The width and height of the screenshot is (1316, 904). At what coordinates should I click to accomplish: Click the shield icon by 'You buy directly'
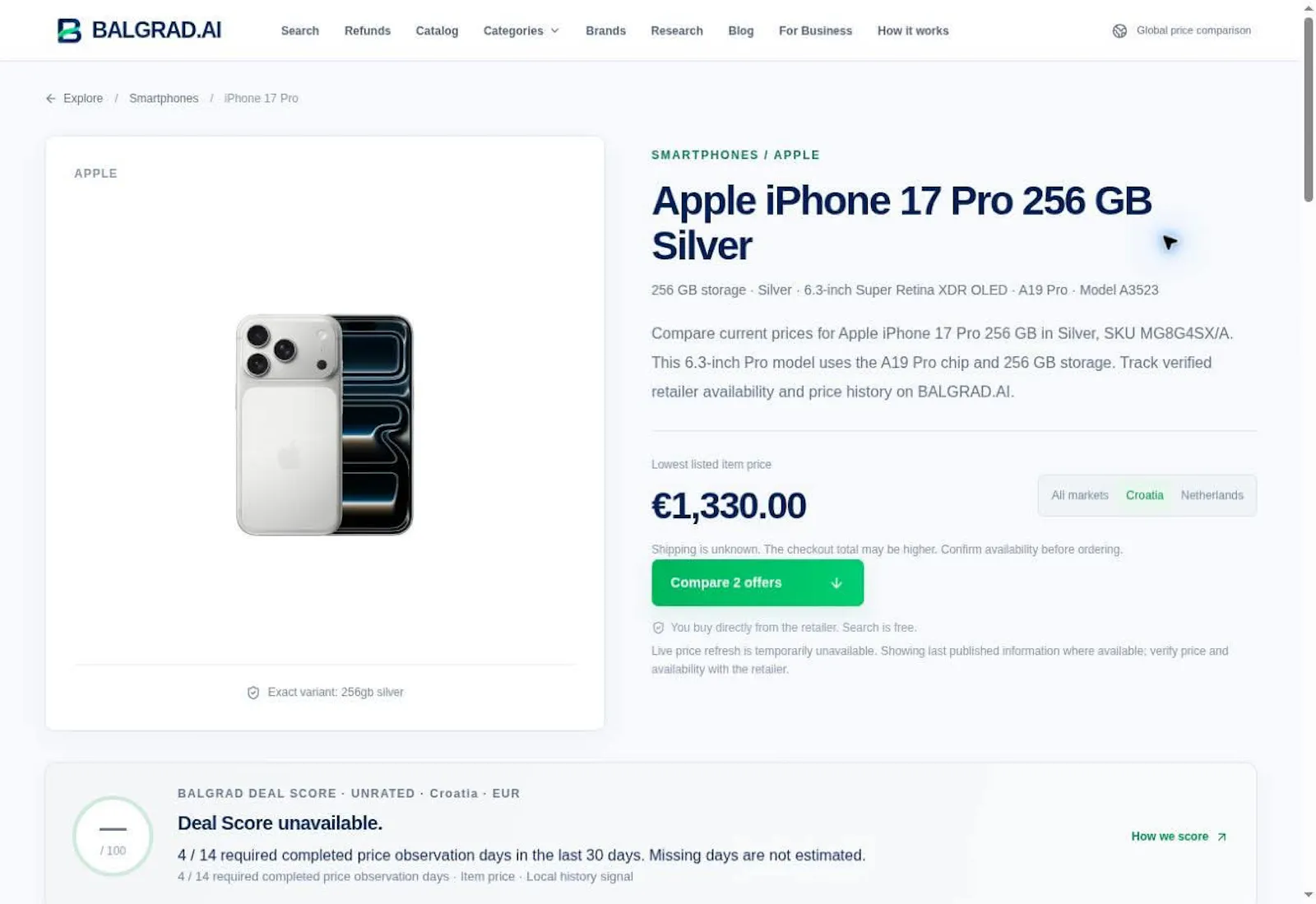[x=658, y=628]
